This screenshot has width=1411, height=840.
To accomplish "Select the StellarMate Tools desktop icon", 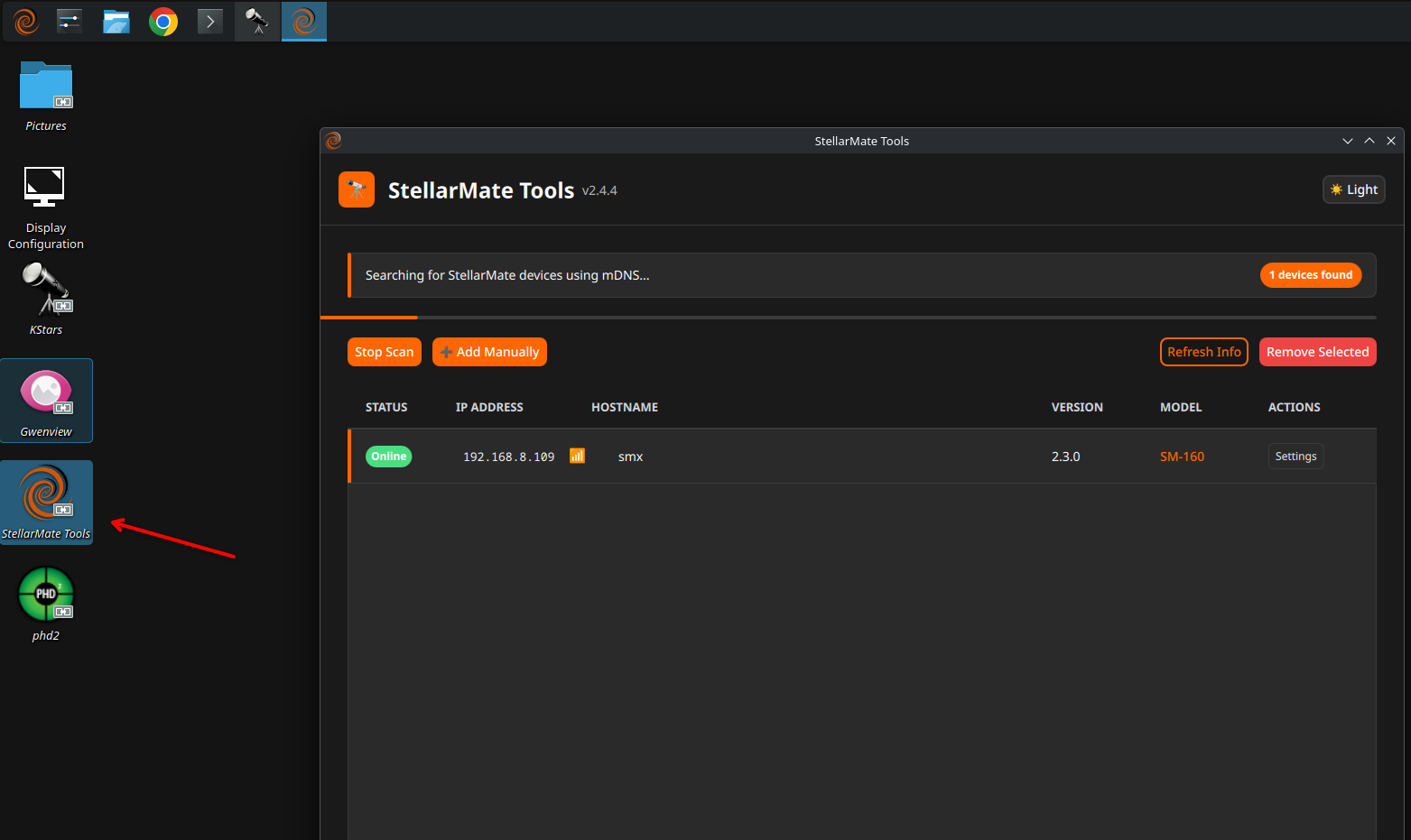I will [46, 503].
